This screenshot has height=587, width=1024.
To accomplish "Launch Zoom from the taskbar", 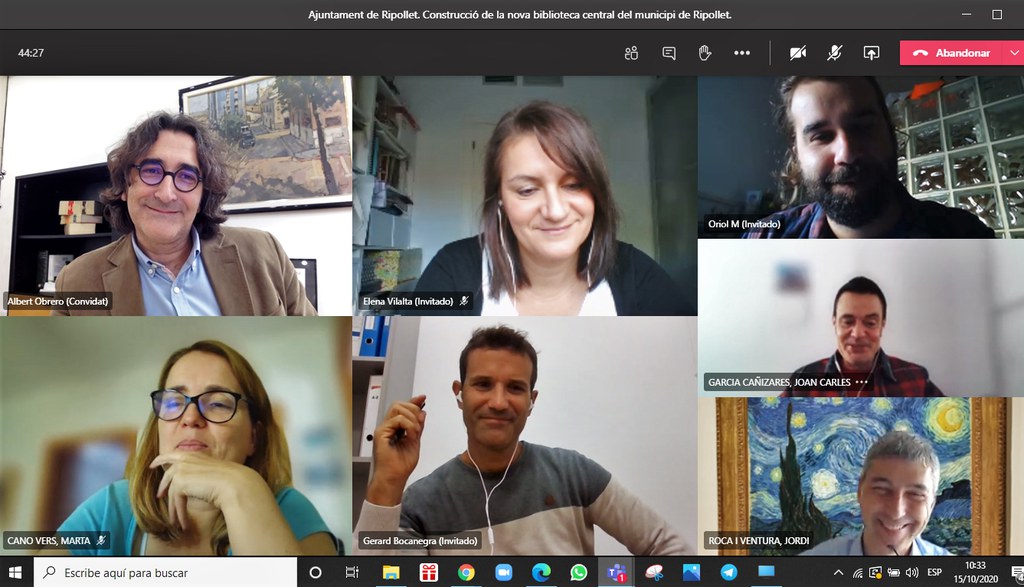I will coord(503,573).
